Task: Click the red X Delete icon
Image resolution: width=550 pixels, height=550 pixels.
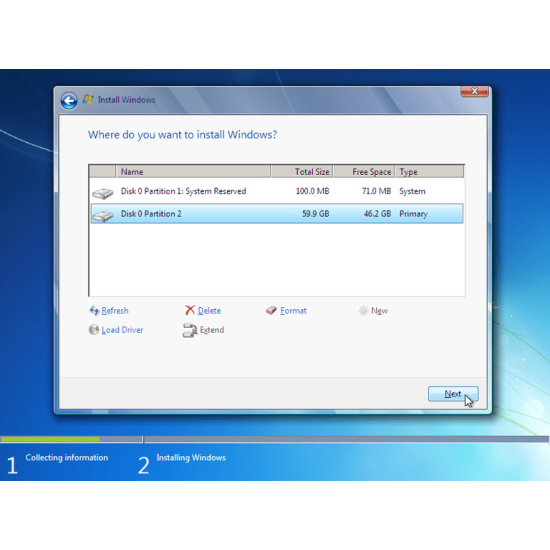Action: tap(190, 310)
